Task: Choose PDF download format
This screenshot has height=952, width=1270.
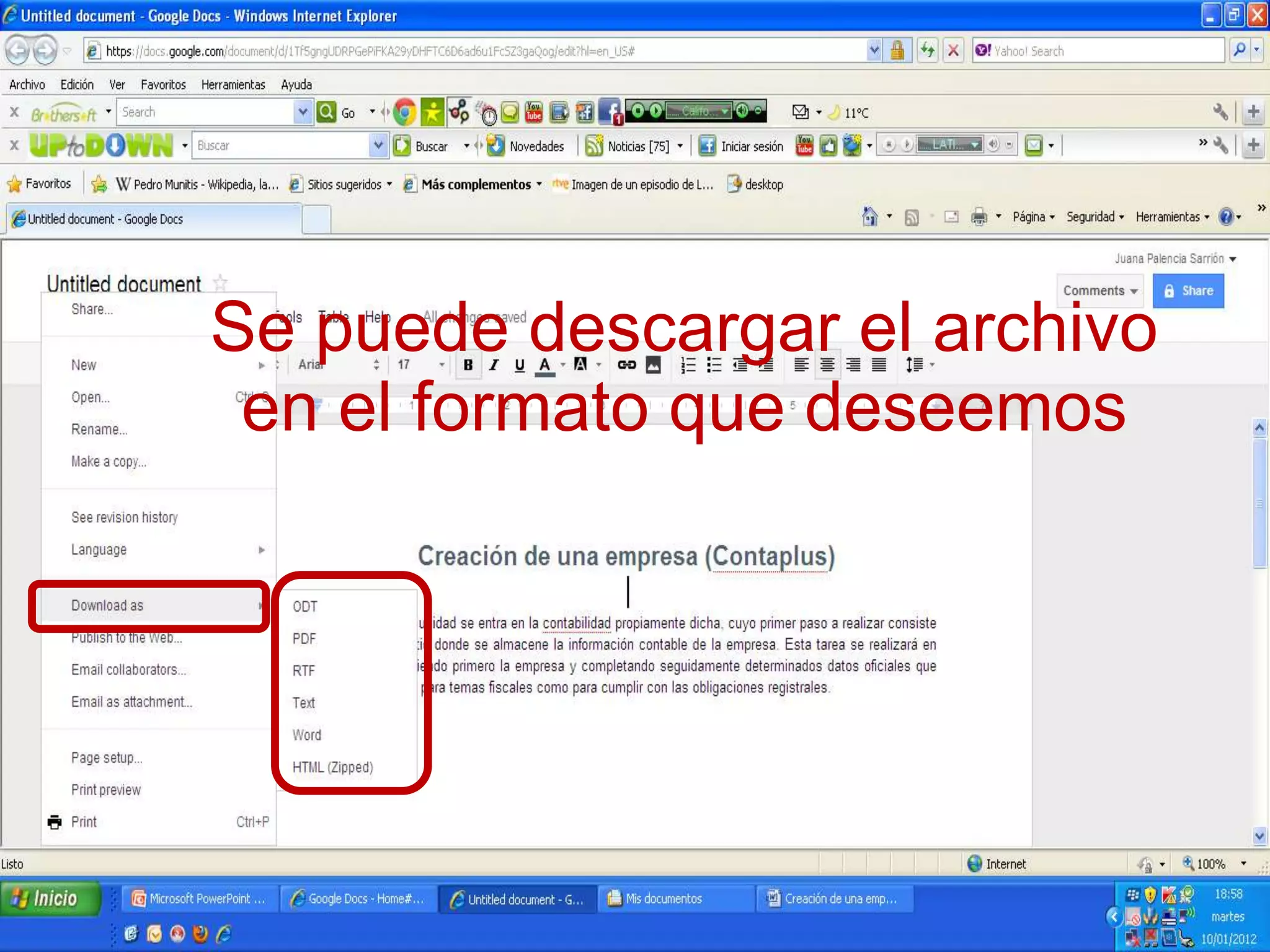Action: [304, 639]
